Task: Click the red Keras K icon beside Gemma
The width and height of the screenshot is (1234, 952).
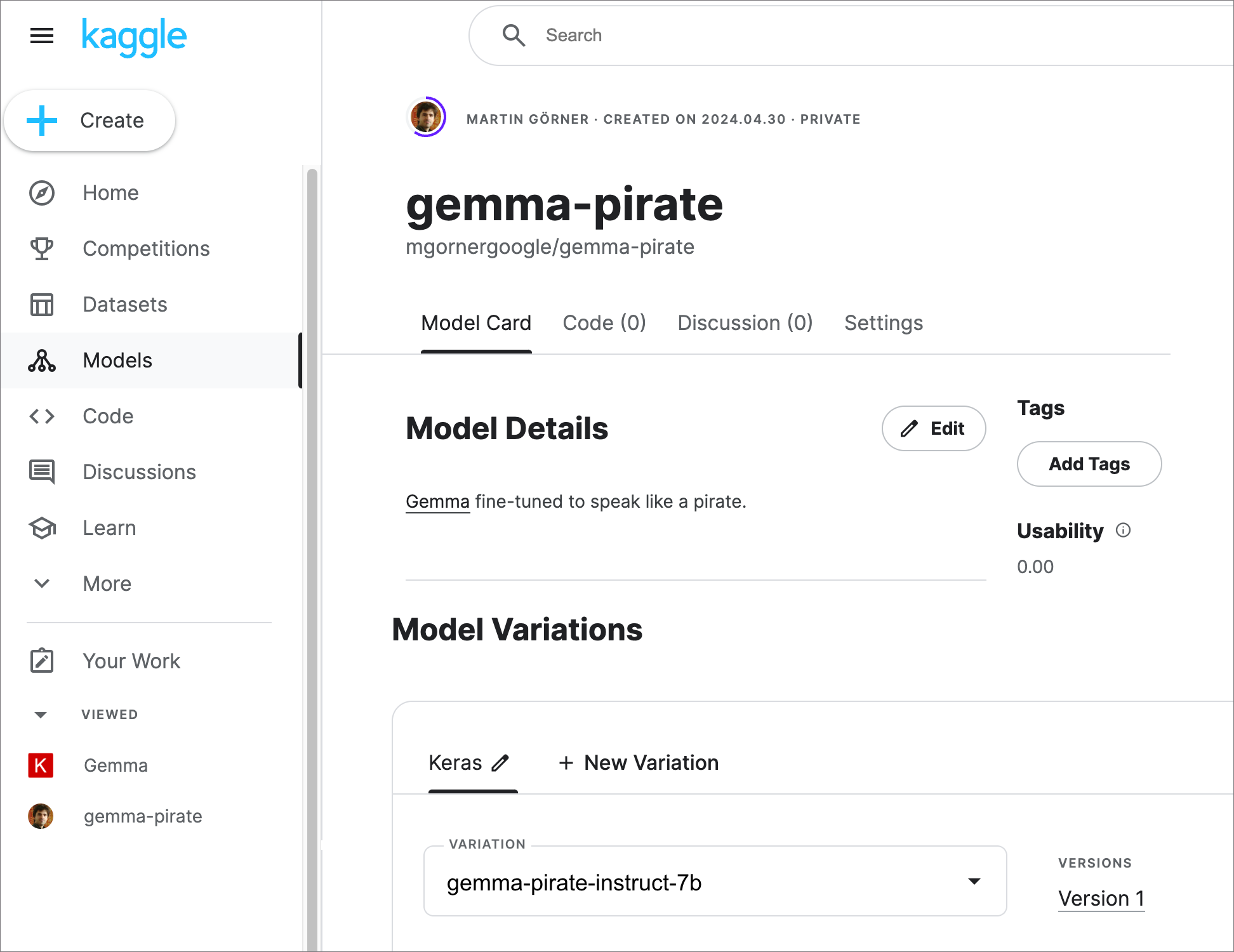Action: (x=41, y=765)
